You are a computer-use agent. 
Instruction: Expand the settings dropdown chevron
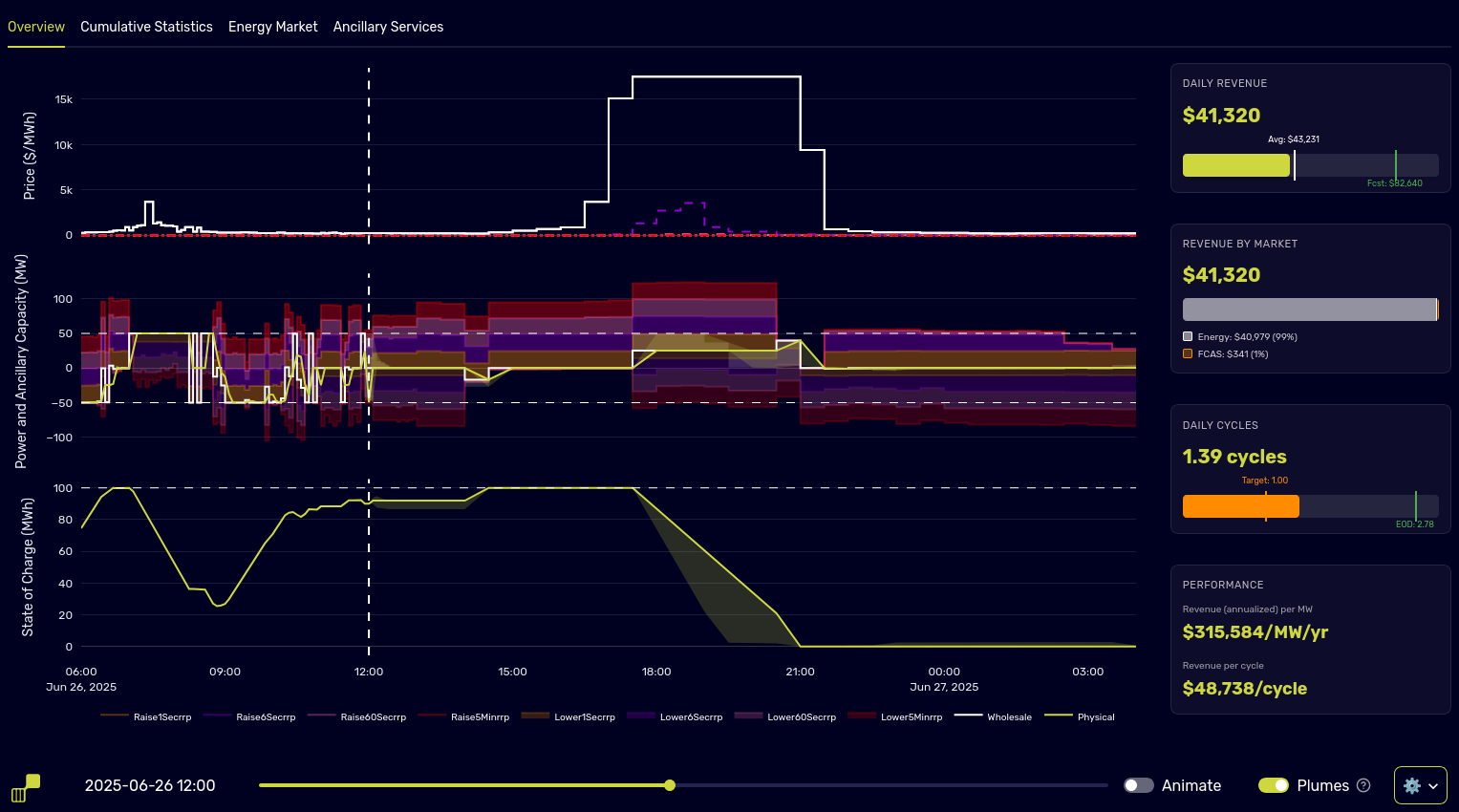(1433, 786)
